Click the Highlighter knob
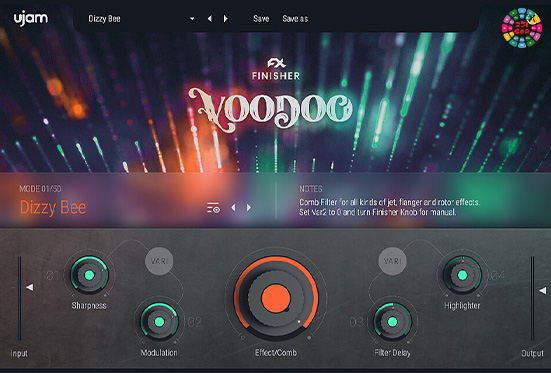 [x=462, y=275]
